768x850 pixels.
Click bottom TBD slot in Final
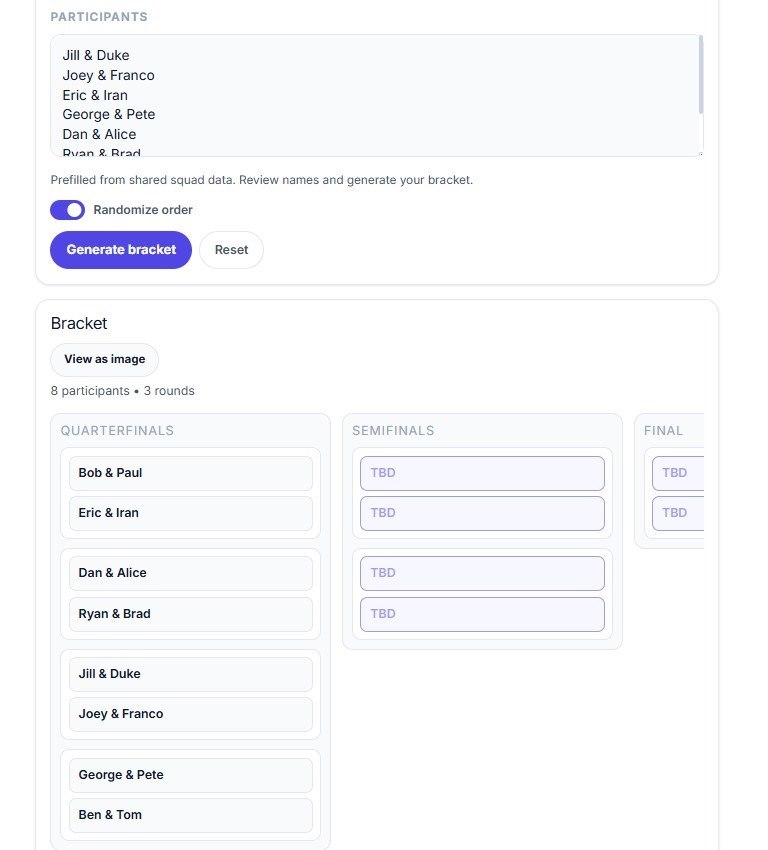tap(678, 513)
